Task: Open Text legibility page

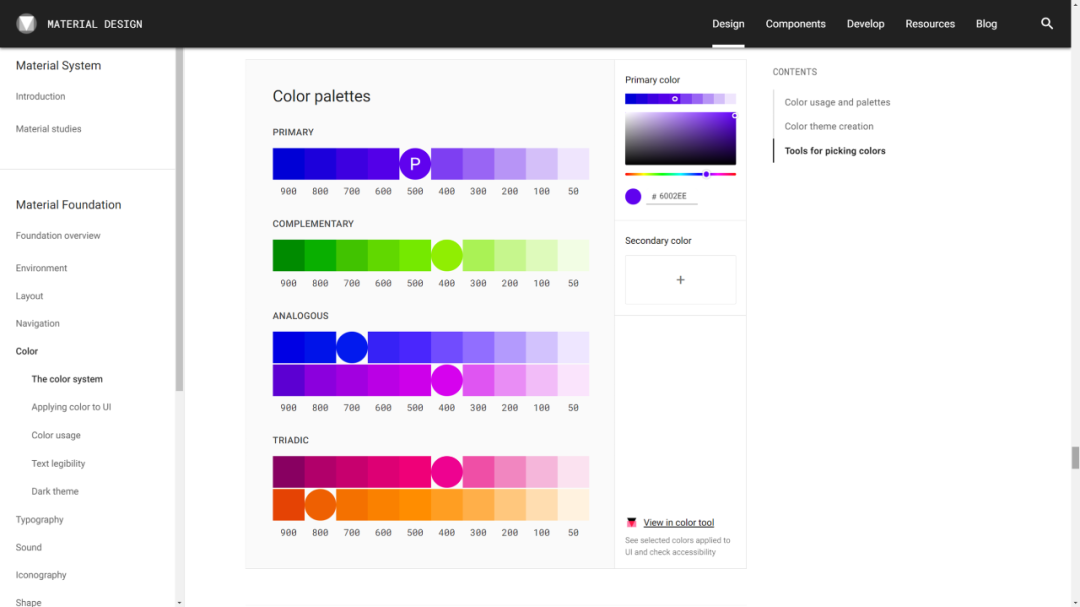Action: pos(59,464)
